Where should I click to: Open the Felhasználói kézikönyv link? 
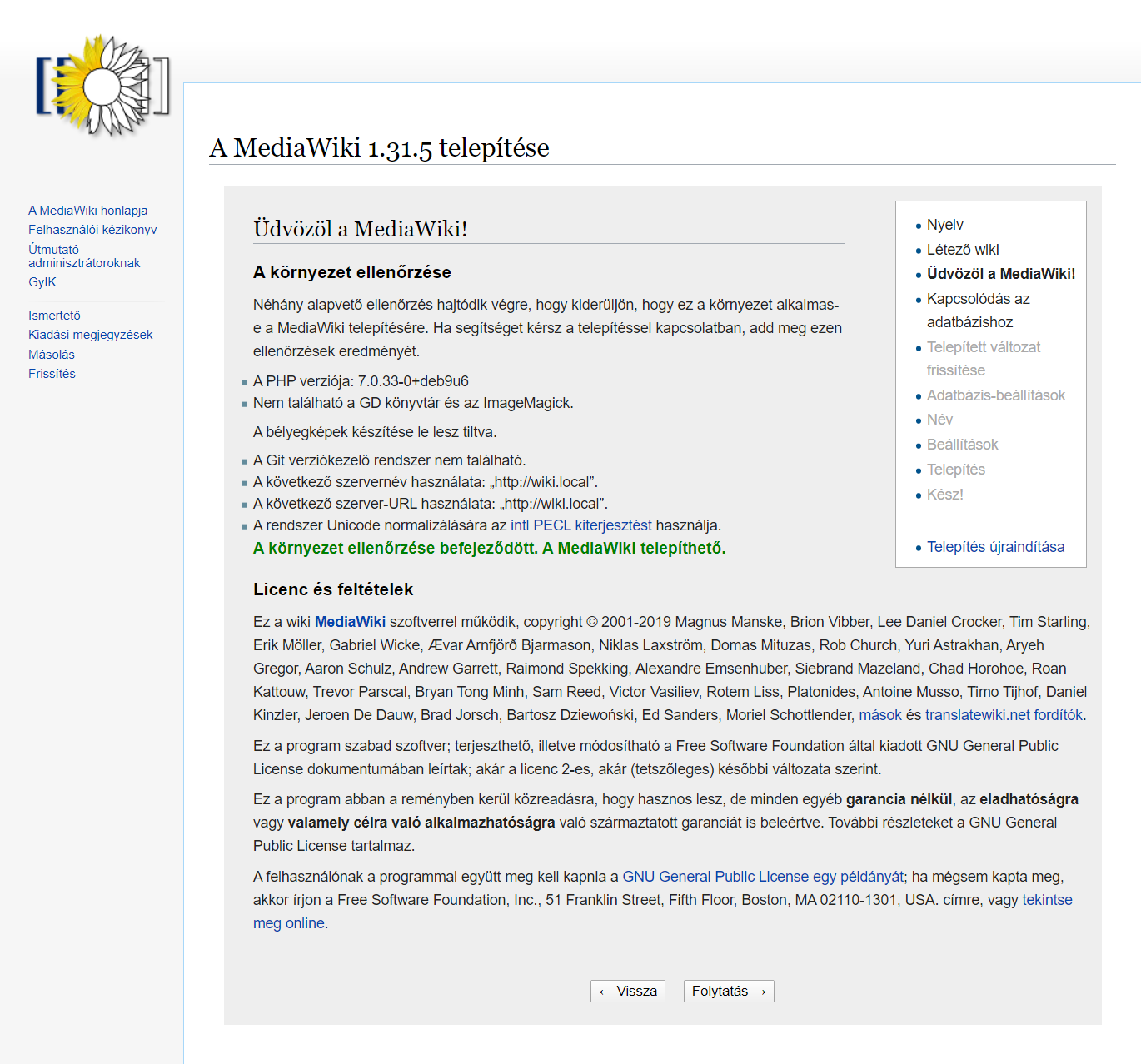(92, 230)
